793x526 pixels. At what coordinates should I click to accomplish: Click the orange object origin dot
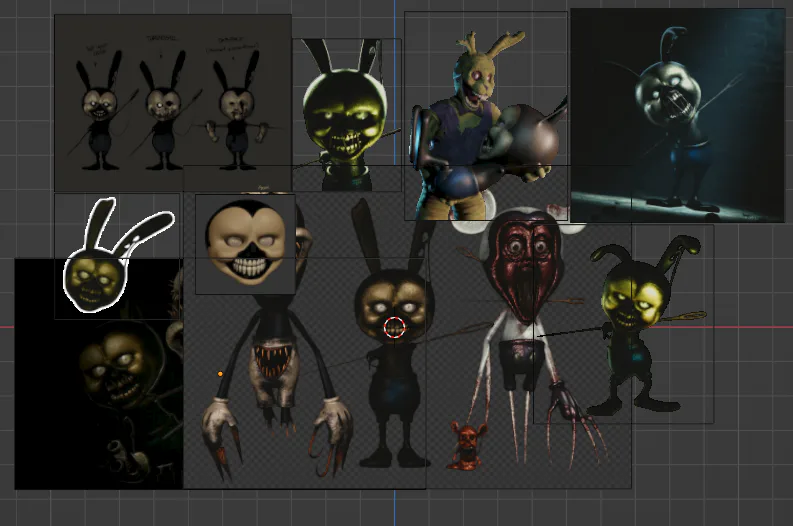coord(220,374)
